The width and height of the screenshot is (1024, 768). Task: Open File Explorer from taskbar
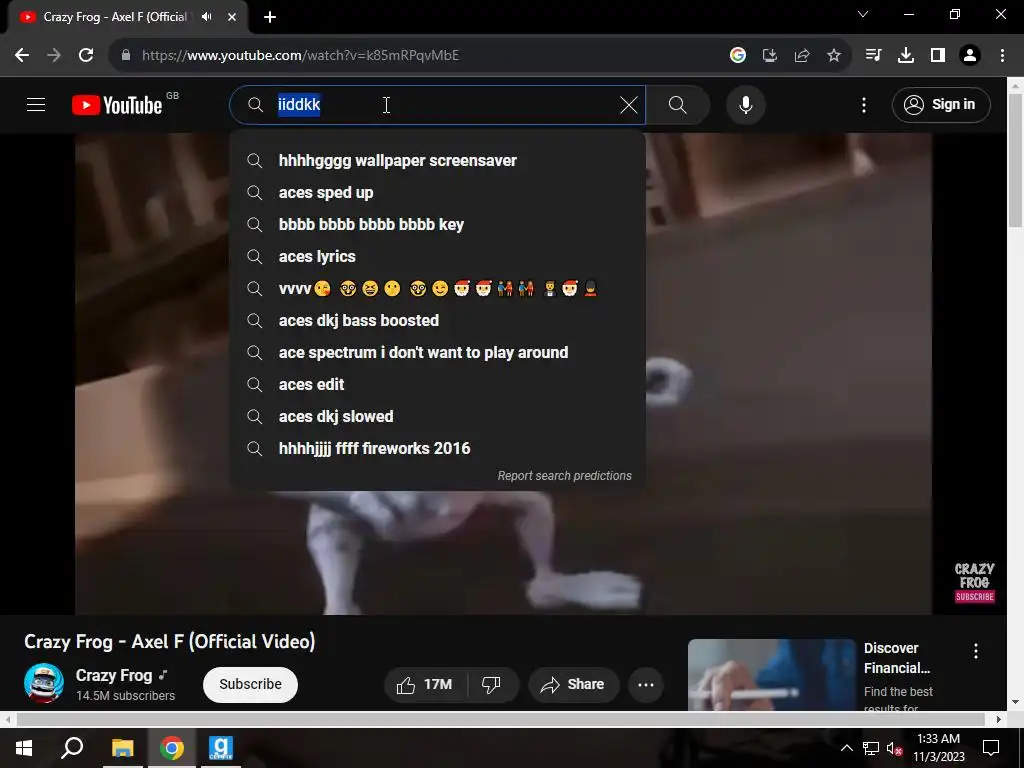122,748
